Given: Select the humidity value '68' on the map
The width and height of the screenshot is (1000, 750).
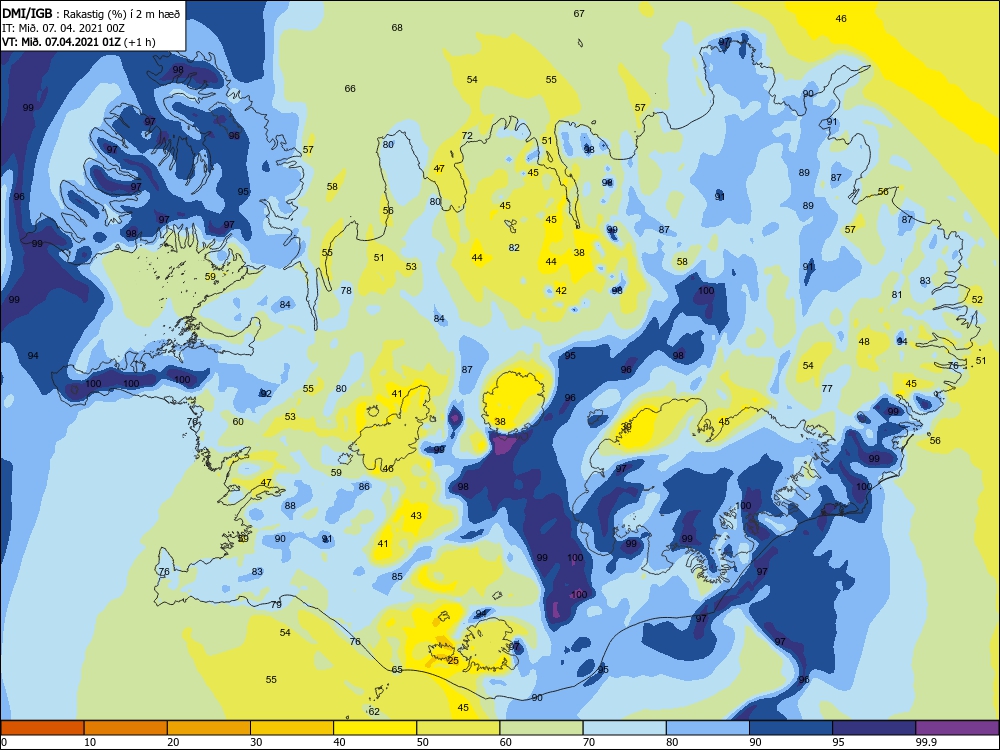Looking at the screenshot, I should (397, 27).
